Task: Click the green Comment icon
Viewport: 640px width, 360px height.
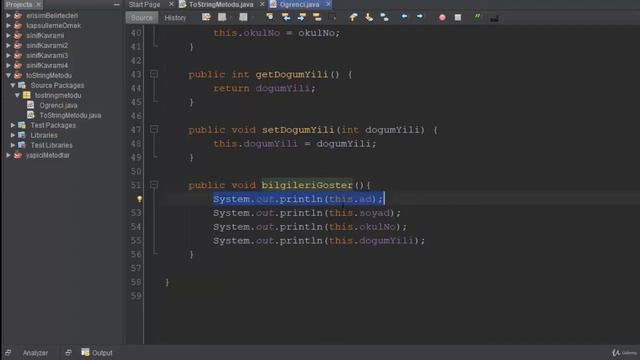Action: click(477, 17)
